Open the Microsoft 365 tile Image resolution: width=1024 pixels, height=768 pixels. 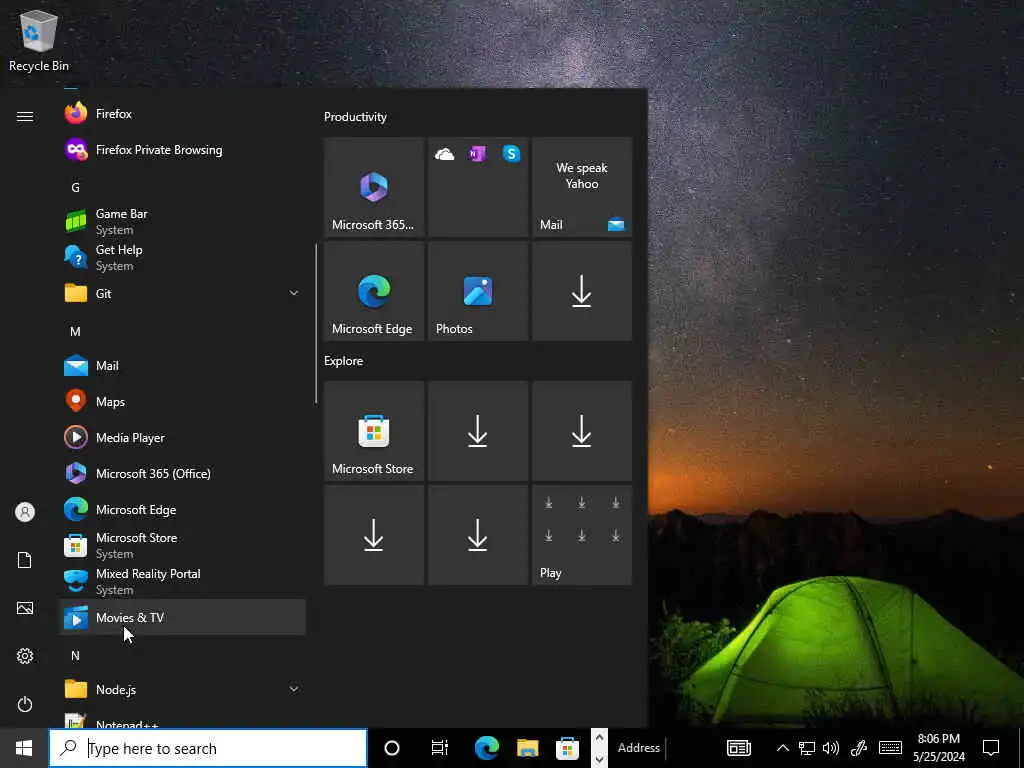pos(374,187)
